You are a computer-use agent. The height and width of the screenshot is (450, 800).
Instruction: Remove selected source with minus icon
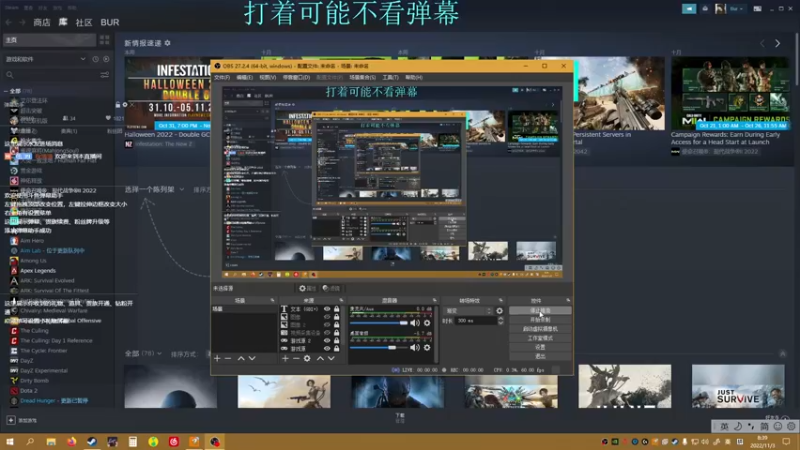click(295, 359)
